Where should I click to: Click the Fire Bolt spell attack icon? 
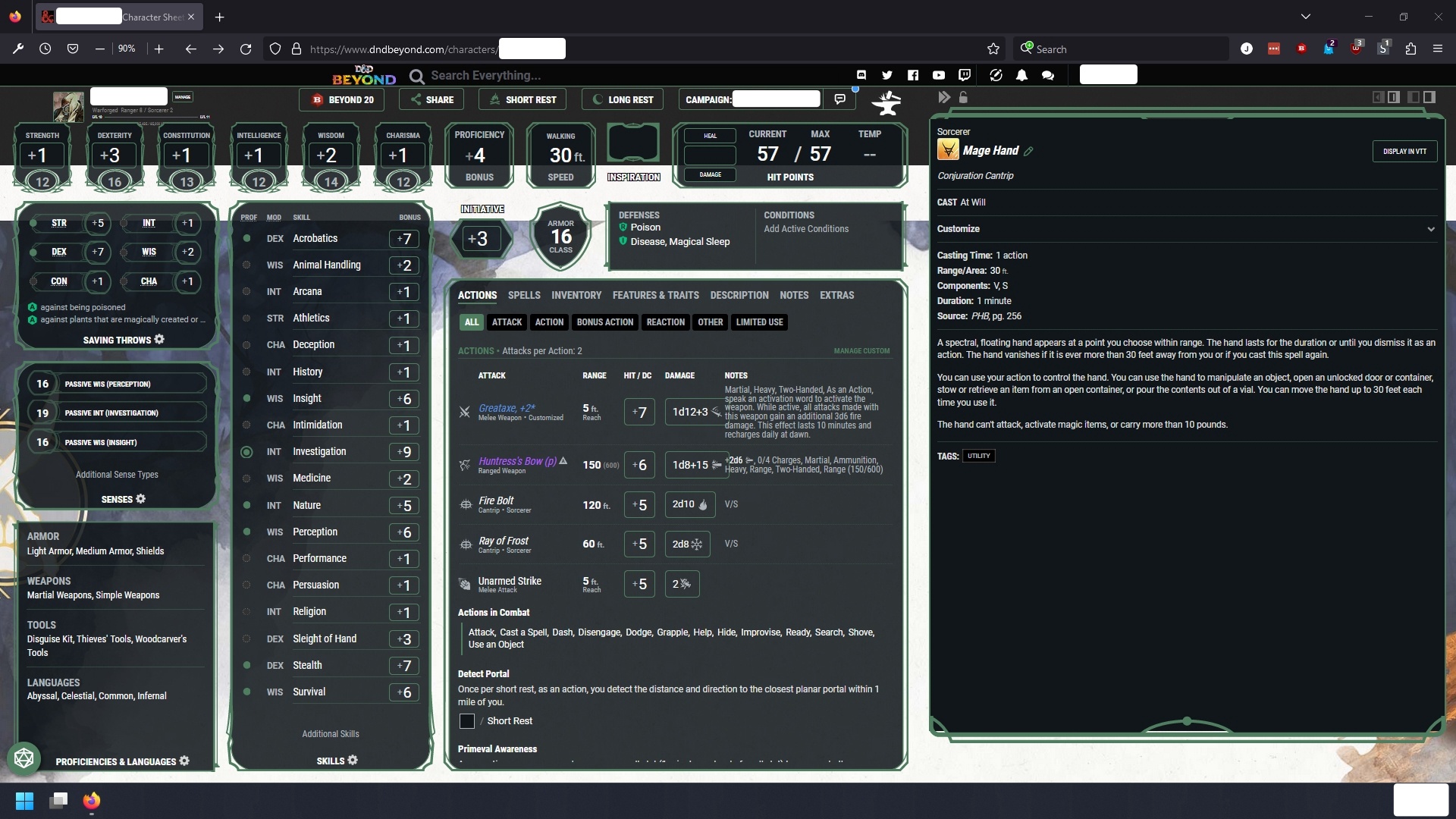[x=466, y=504]
